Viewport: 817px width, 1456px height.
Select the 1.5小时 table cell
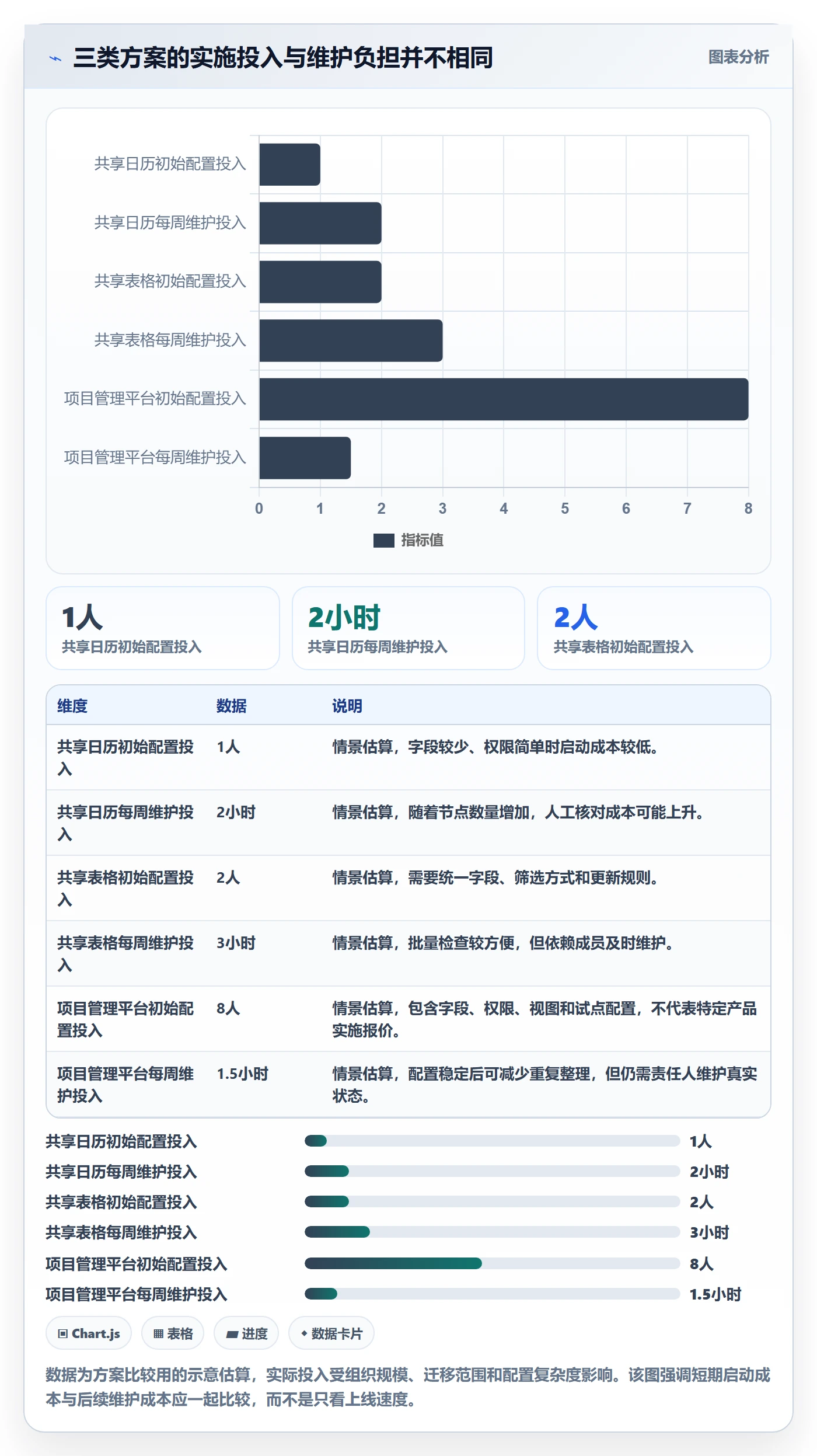coord(242,1074)
